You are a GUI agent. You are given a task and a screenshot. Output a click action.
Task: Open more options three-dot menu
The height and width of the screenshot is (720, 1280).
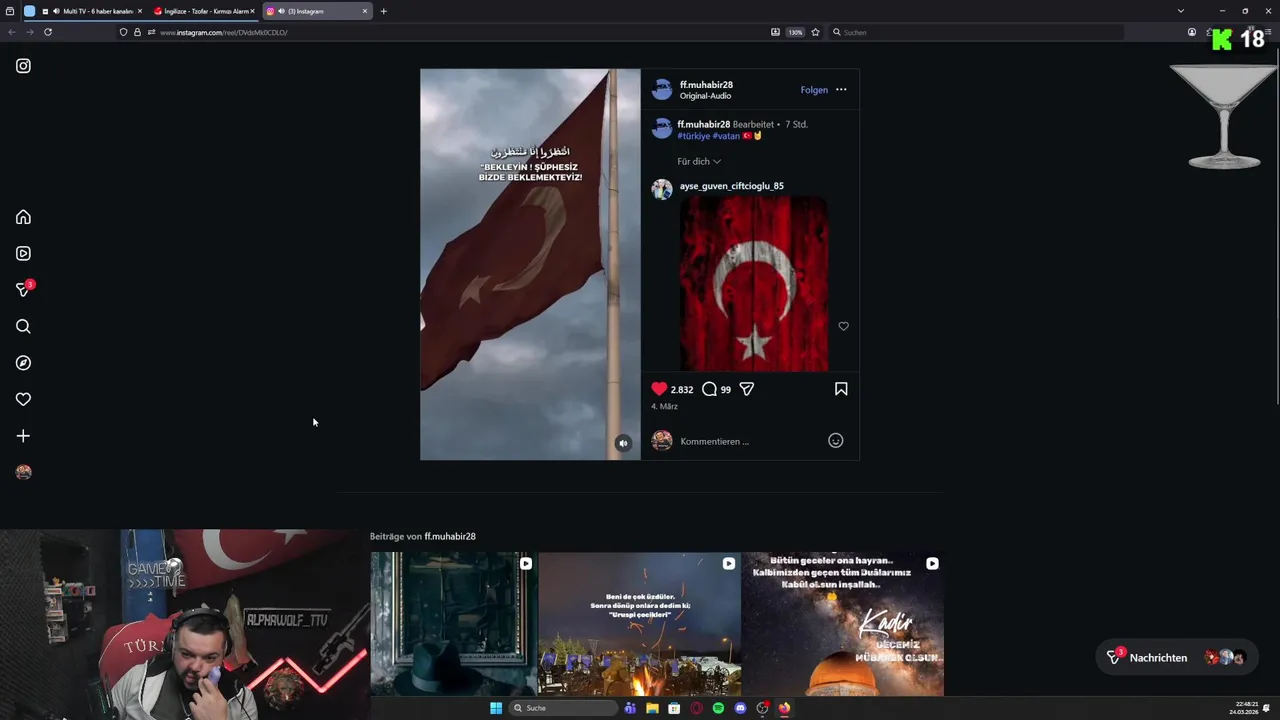pyautogui.click(x=841, y=90)
